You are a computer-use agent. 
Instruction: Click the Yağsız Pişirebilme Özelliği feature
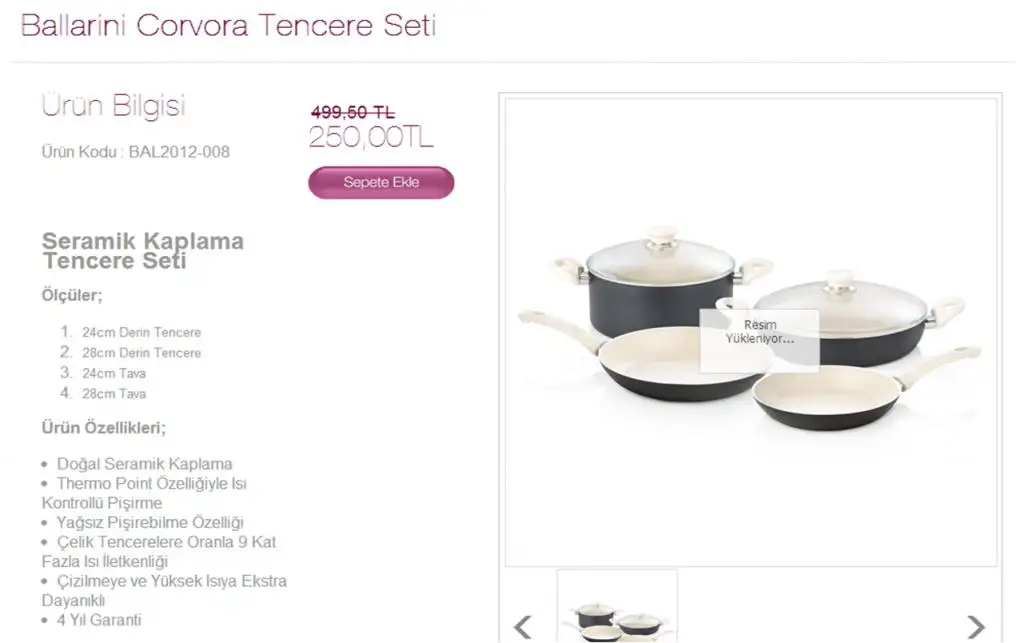[x=150, y=523]
